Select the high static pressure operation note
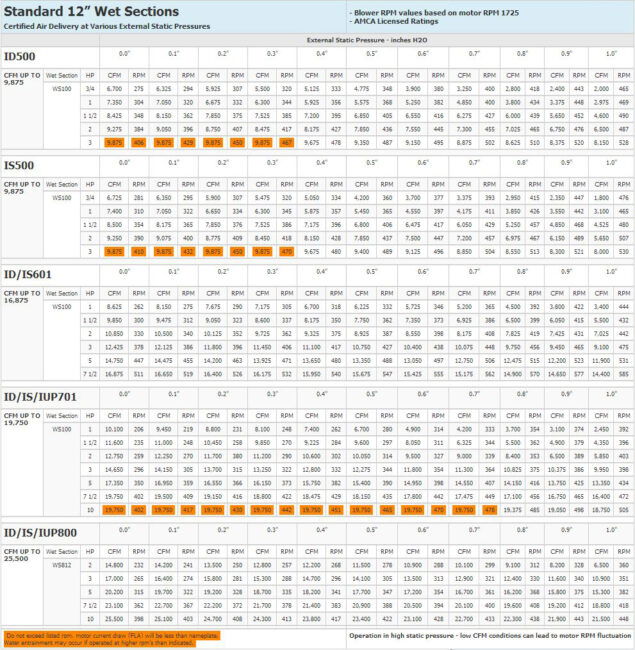This screenshot has height=650, width=635. 488,635
